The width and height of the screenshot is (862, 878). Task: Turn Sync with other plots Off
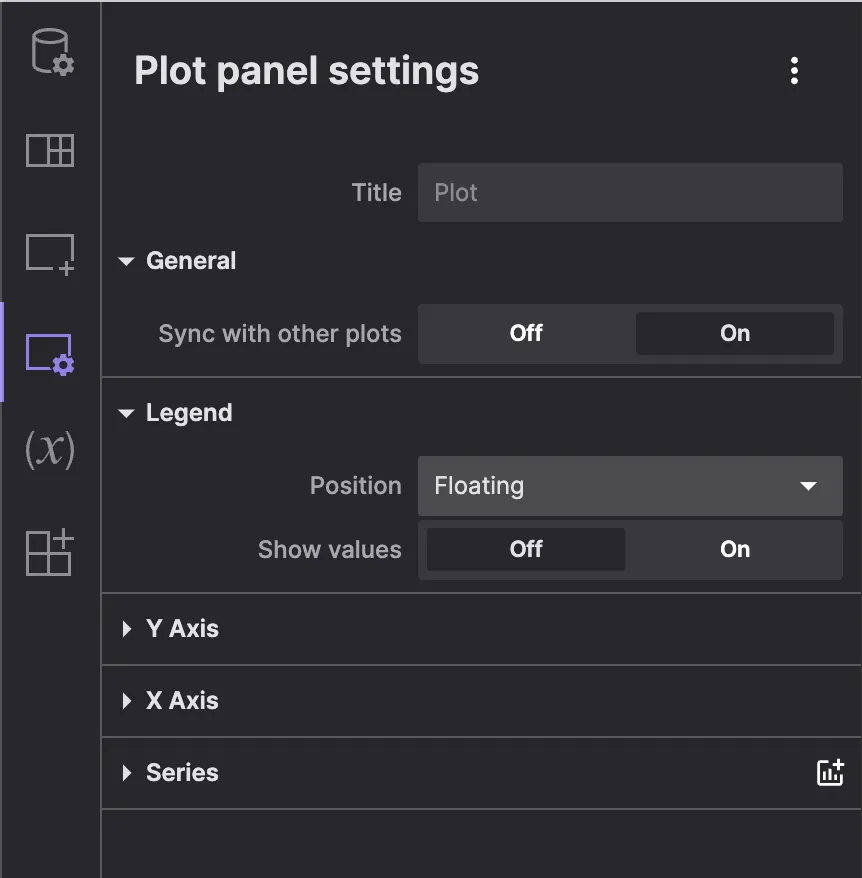[526, 333]
